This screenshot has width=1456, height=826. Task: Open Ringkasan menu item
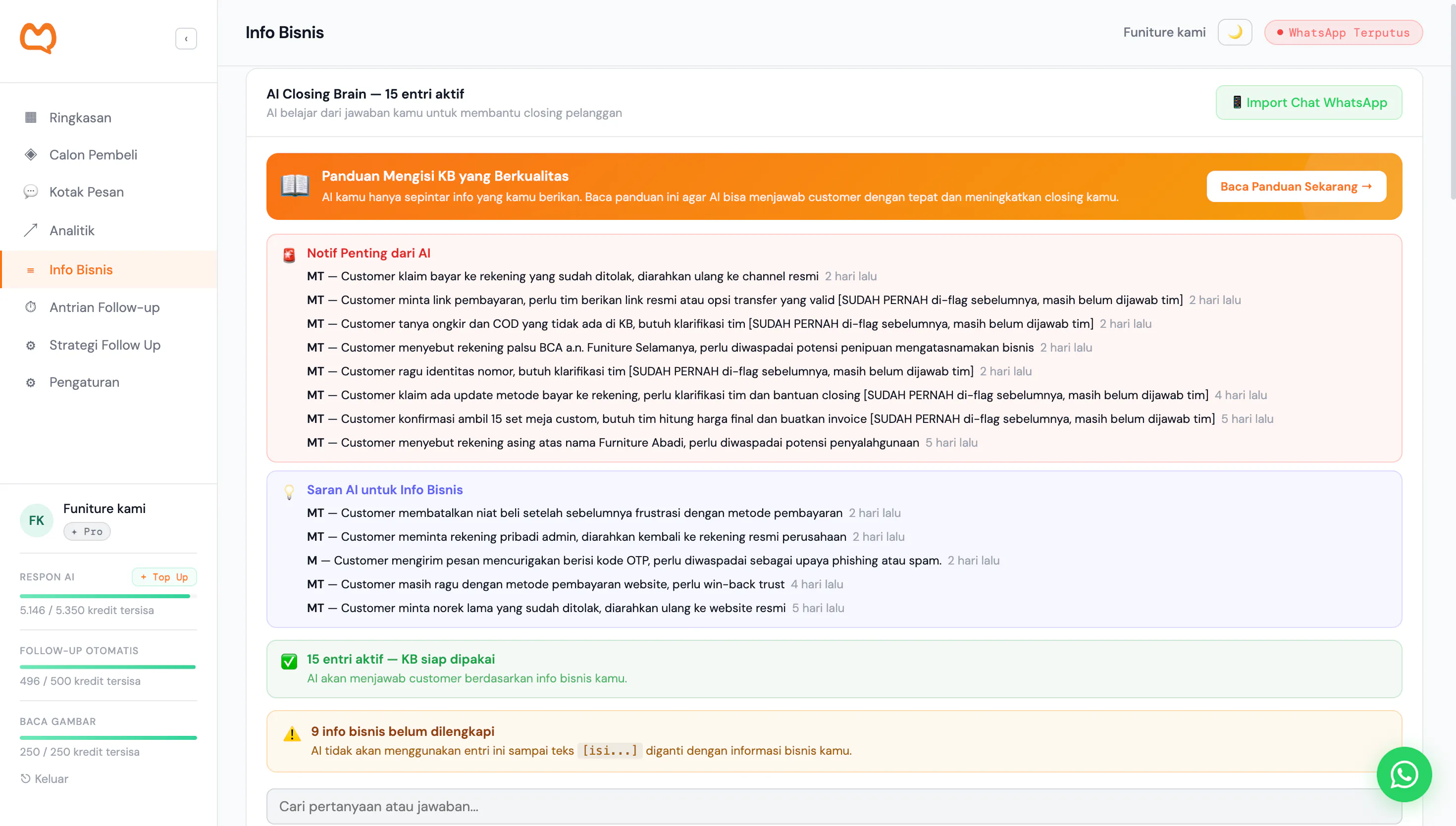(x=109, y=117)
